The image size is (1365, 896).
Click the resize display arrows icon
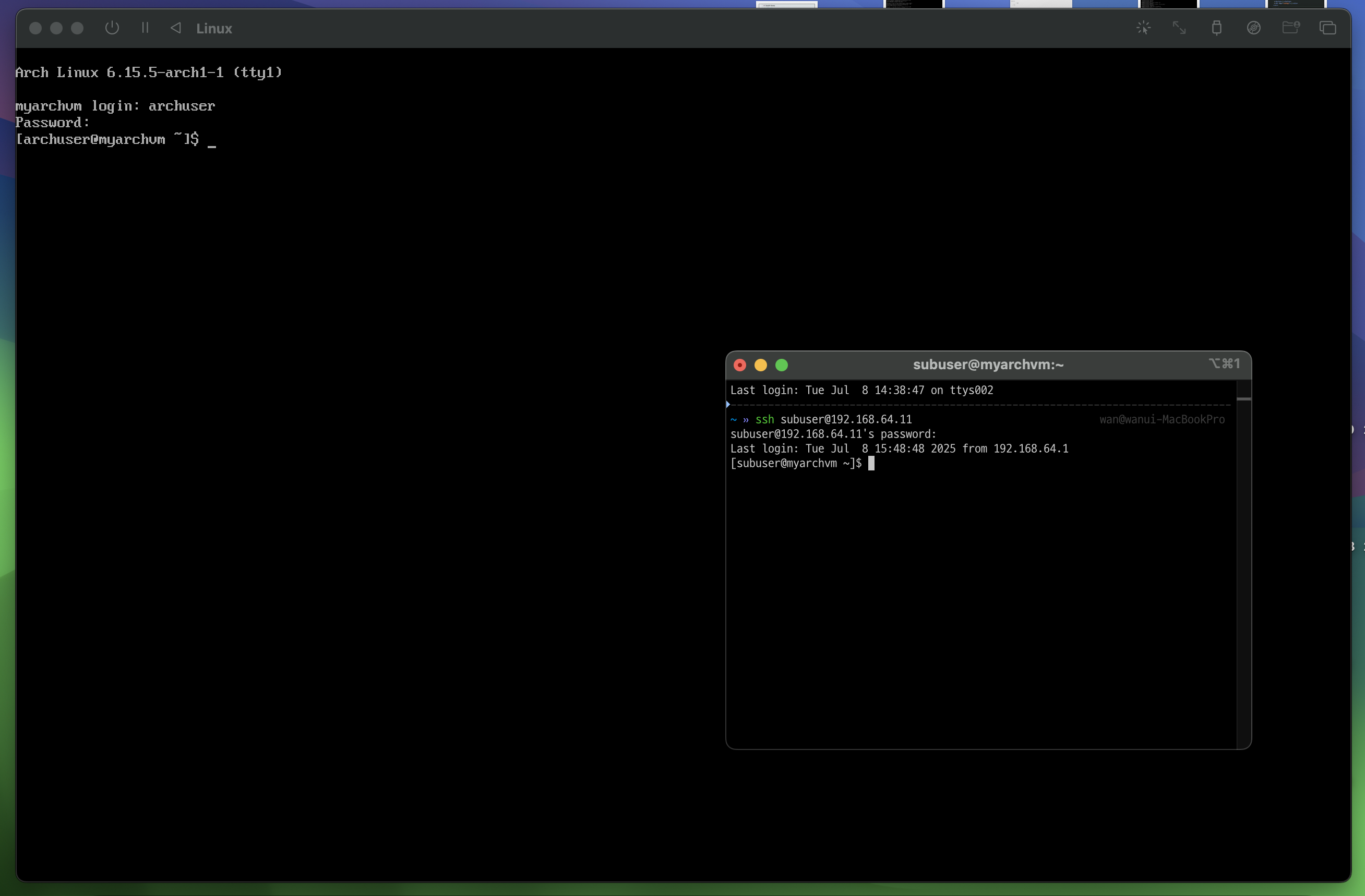point(1179,28)
